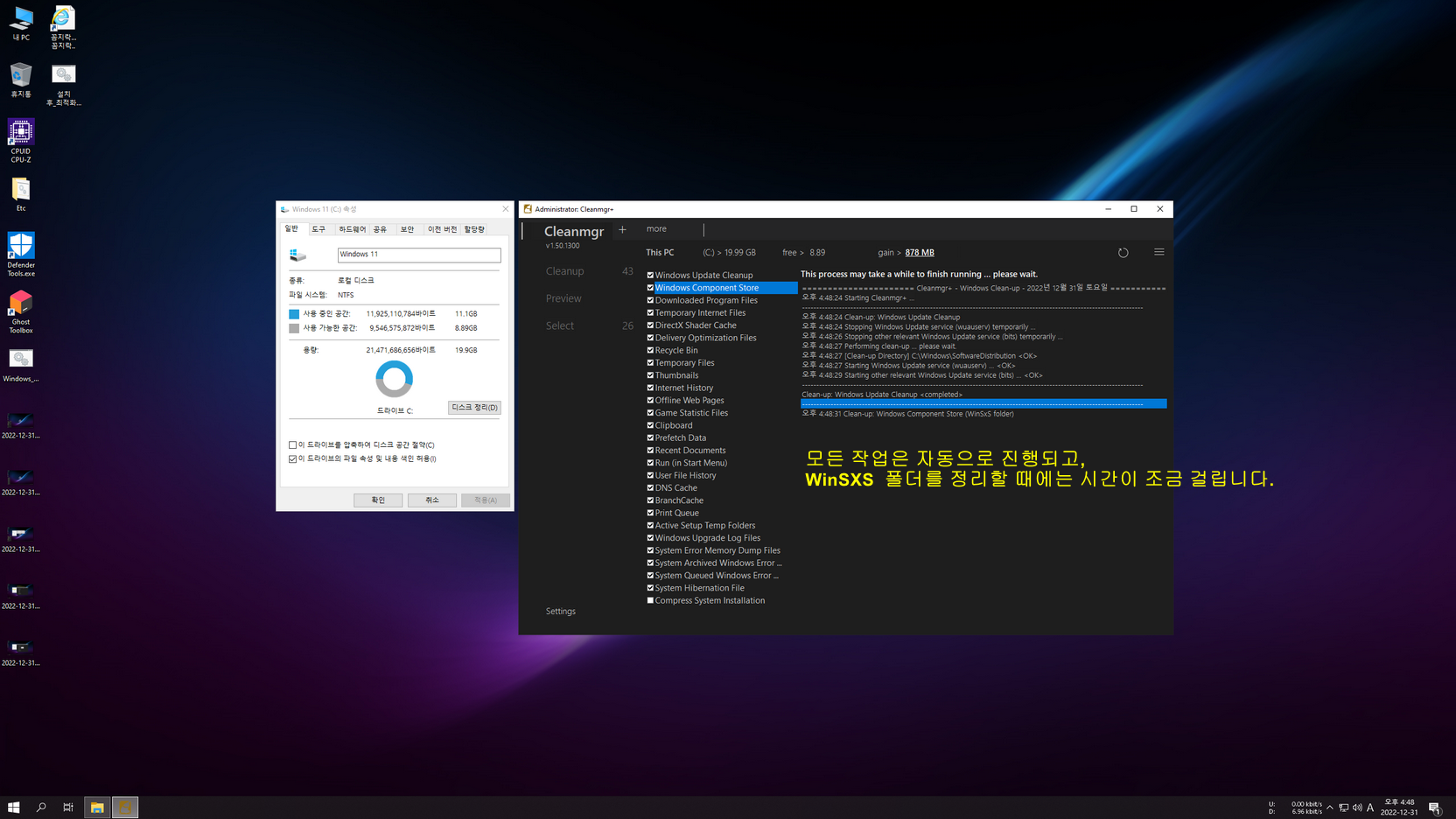This screenshot has height=819, width=1456.
Task: Select Cleanup in Cleanmgr+ sidebar
Action: [564, 271]
